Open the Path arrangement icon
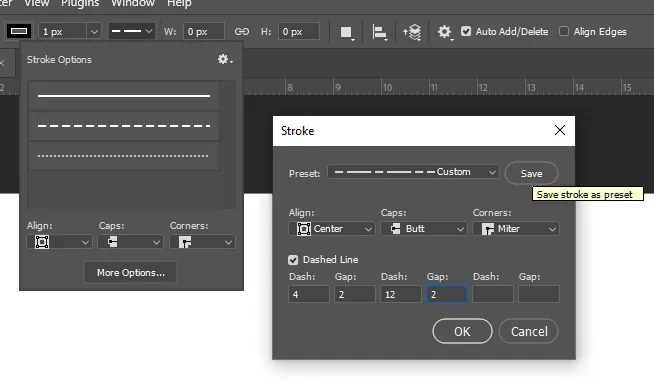654x381 pixels. (x=412, y=32)
